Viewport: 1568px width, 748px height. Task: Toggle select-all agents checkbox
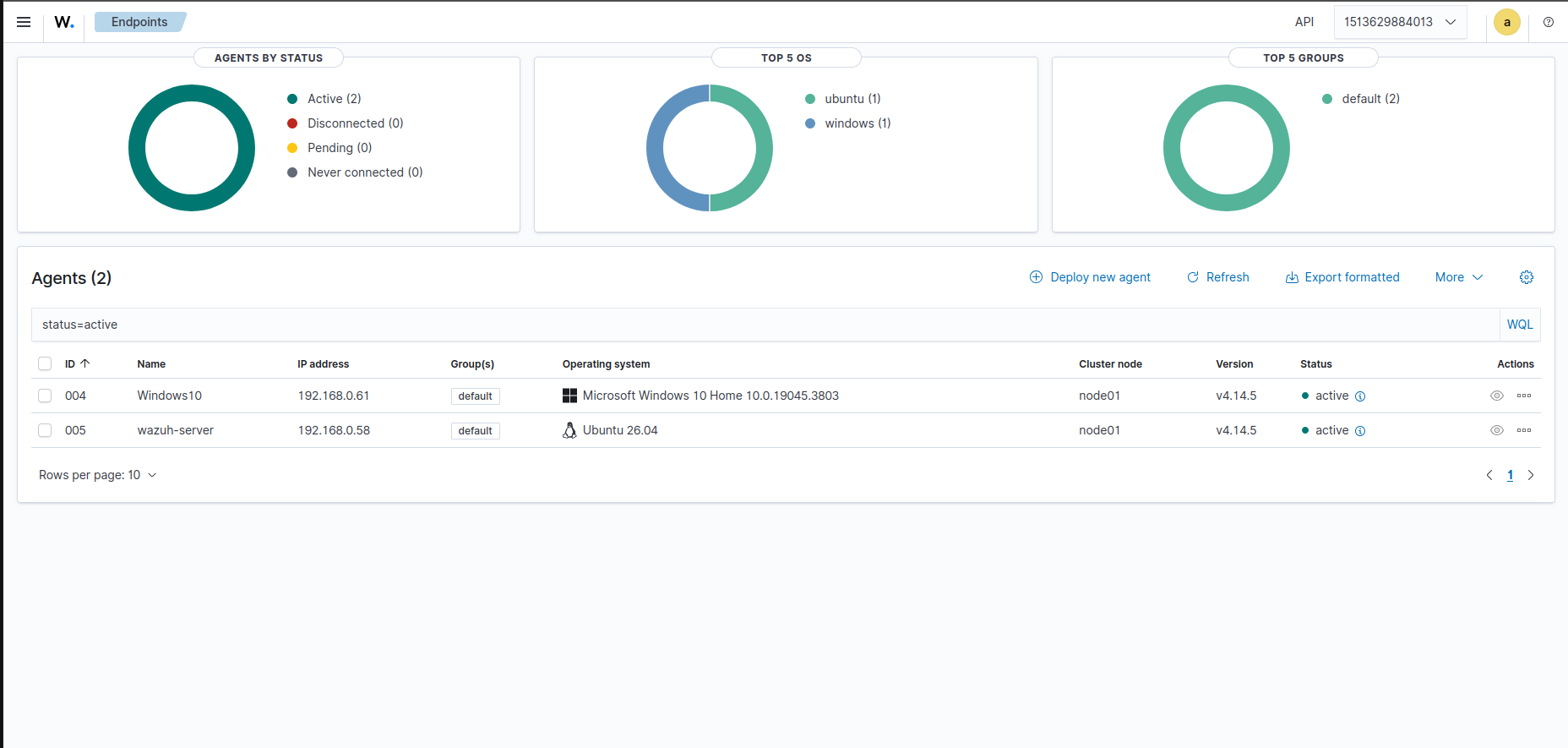pos(45,363)
